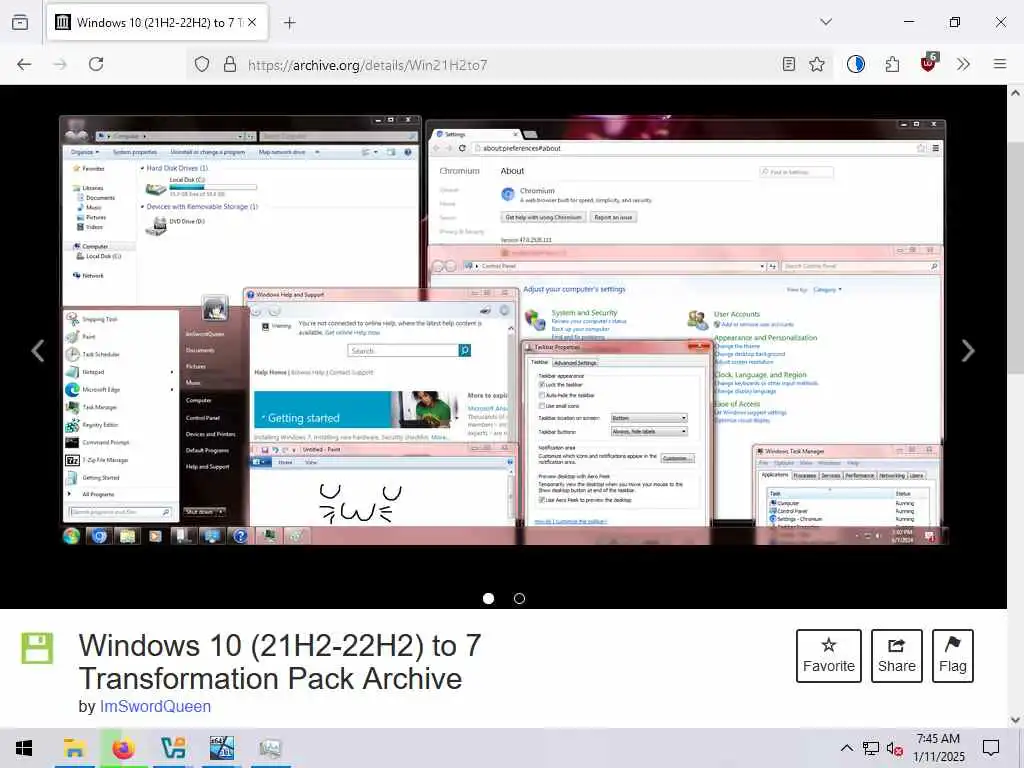Show next carousel image with right arrow
This screenshot has height=768, width=1024.
click(968, 351)
